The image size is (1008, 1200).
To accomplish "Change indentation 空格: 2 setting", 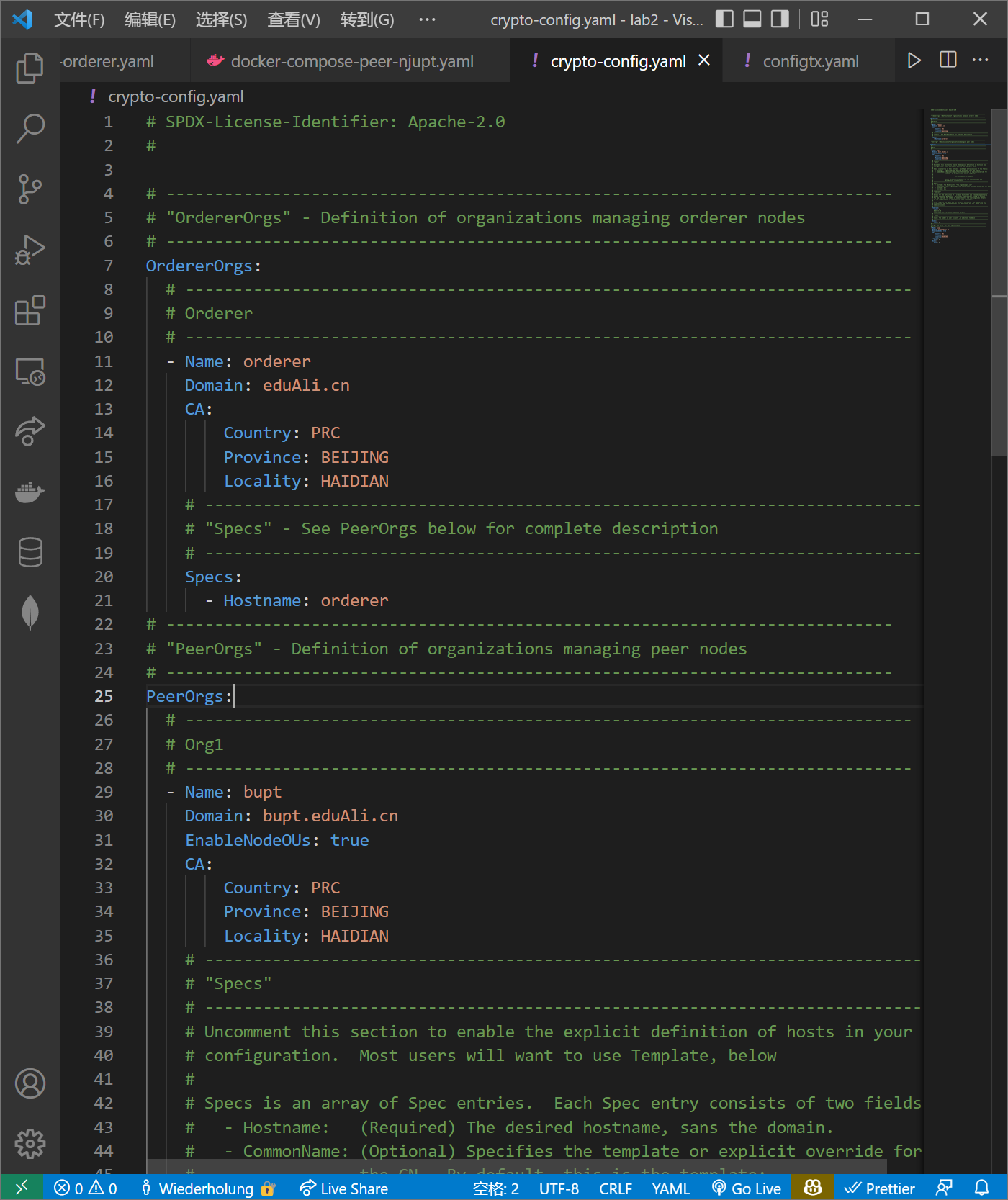I will pos(495,1188).
